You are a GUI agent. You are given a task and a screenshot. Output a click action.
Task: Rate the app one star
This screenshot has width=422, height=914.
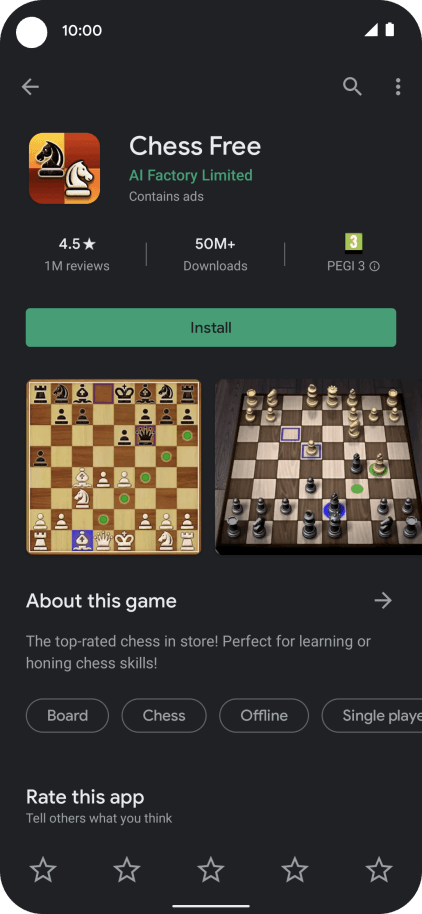(43, 870)
